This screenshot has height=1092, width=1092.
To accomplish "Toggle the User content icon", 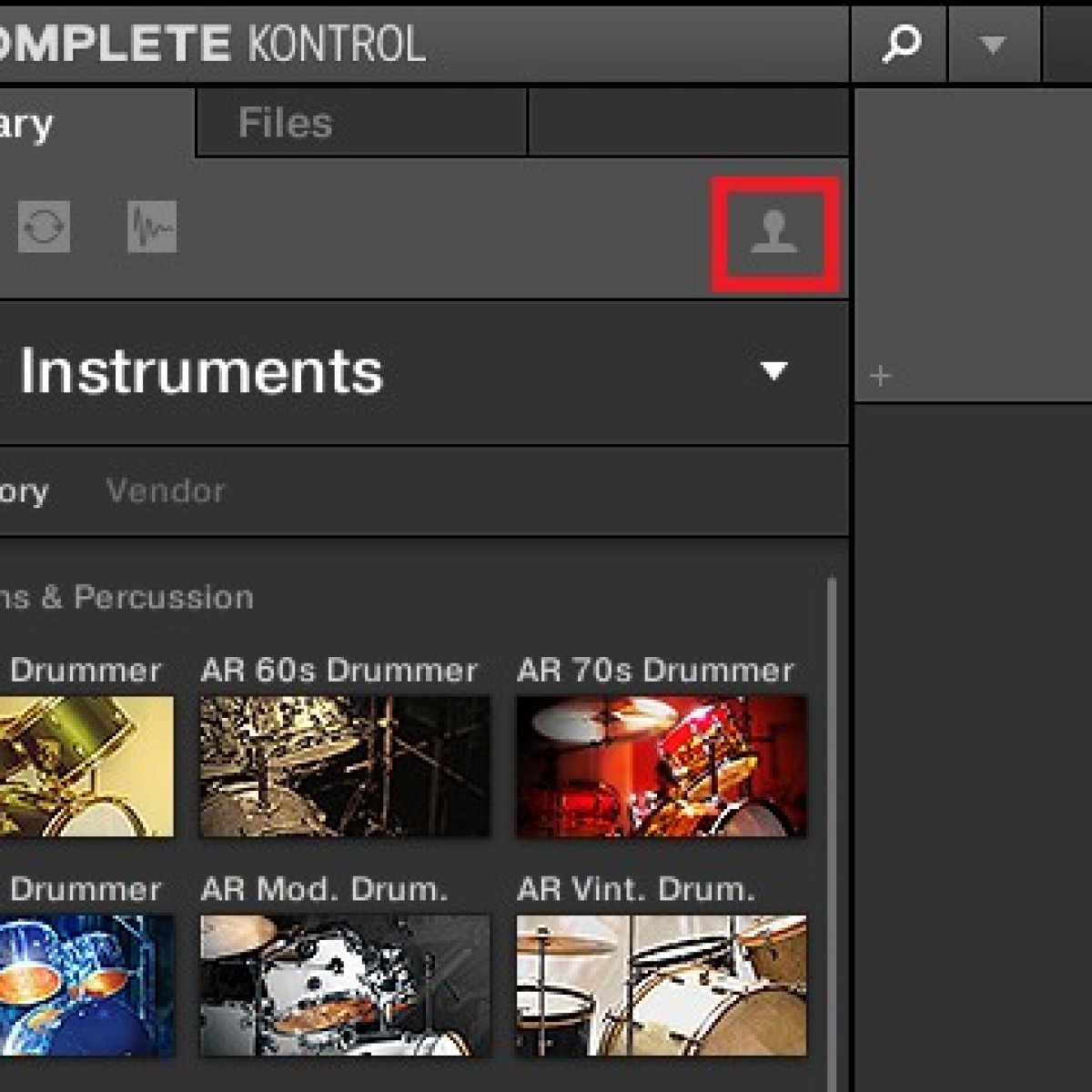I will pos(774,233).
